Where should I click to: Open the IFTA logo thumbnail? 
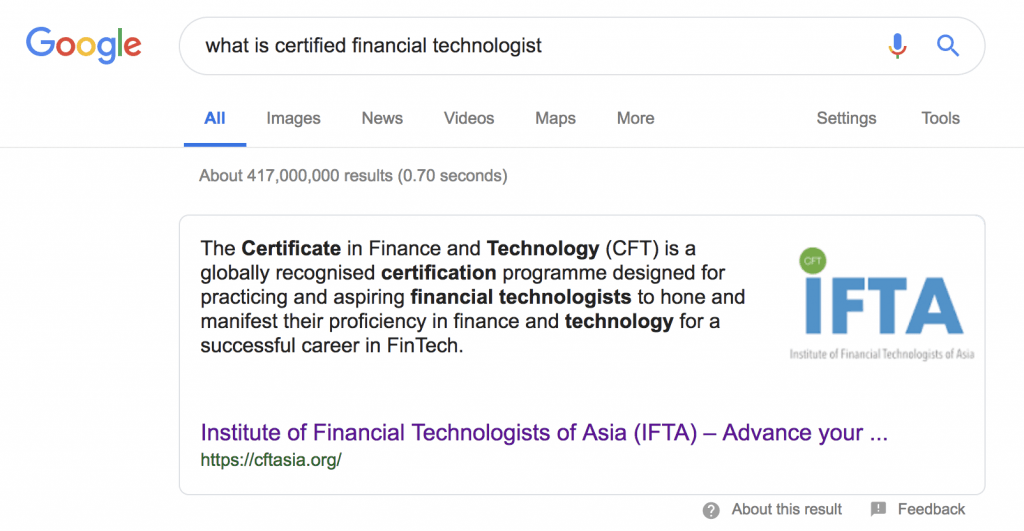click(x=882, y=304)
